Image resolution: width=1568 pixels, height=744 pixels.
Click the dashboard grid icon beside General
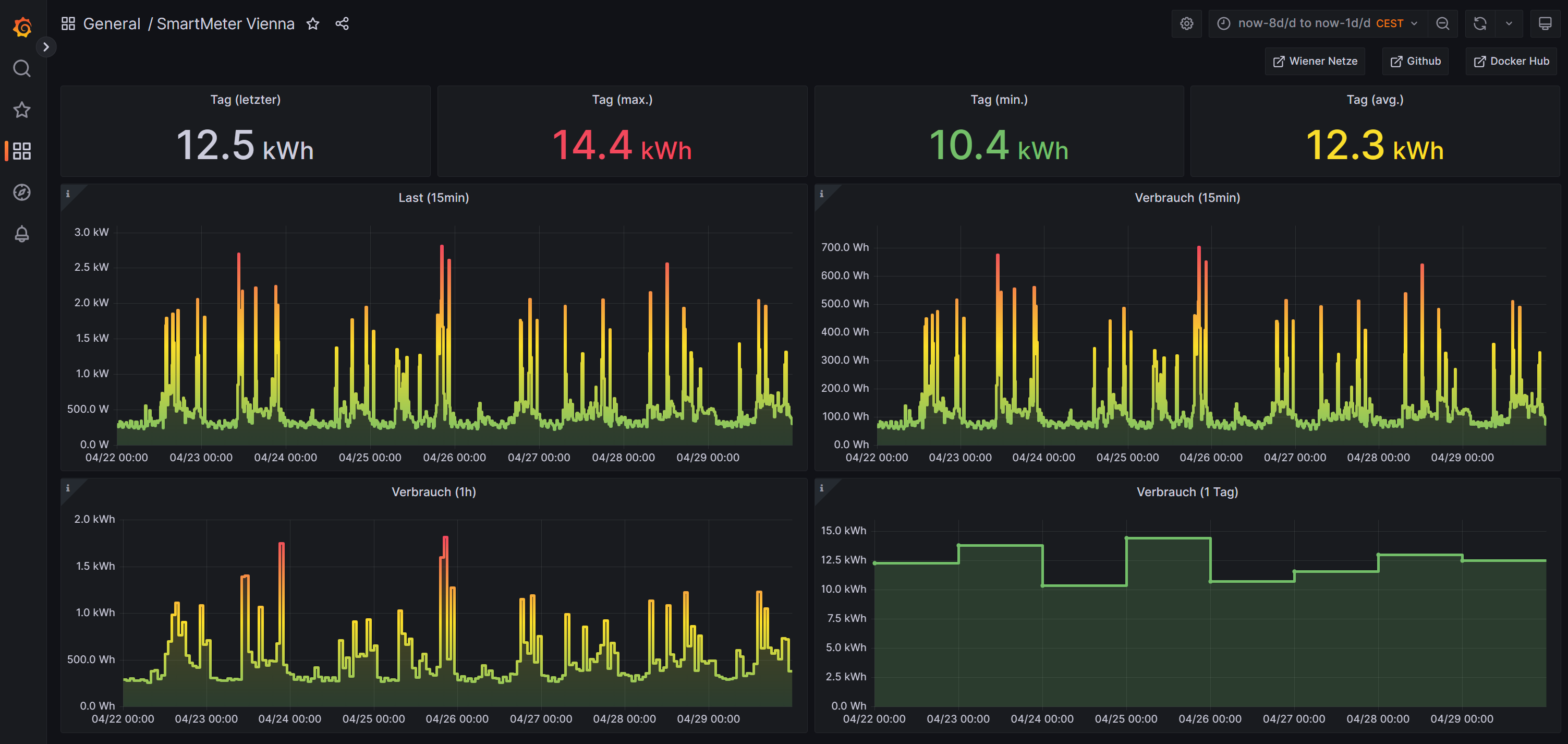[x=68, y=24]
